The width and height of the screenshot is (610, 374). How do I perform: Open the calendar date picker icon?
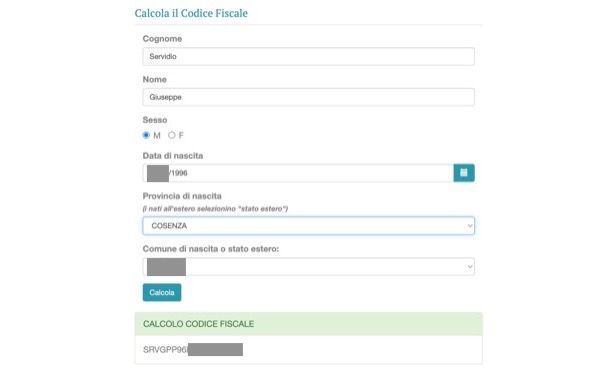click(x=464, y=173)
